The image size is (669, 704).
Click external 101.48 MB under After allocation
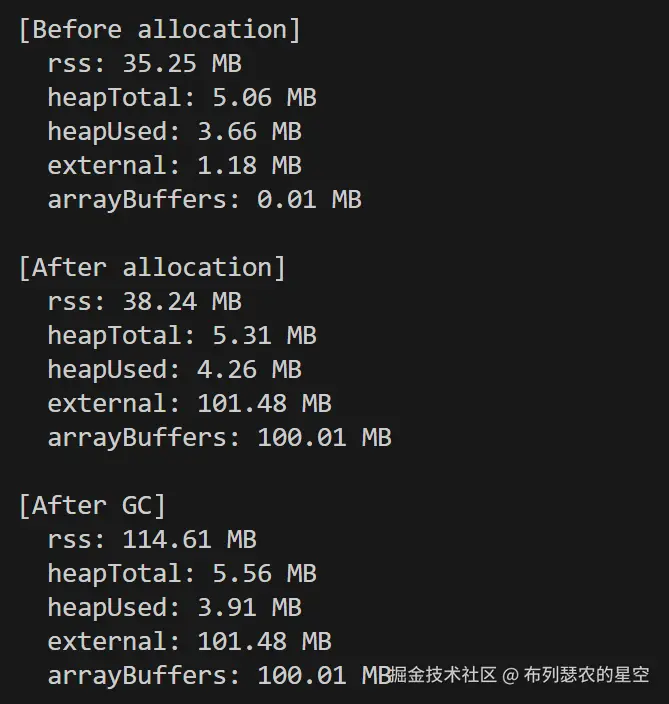(189, 404)
